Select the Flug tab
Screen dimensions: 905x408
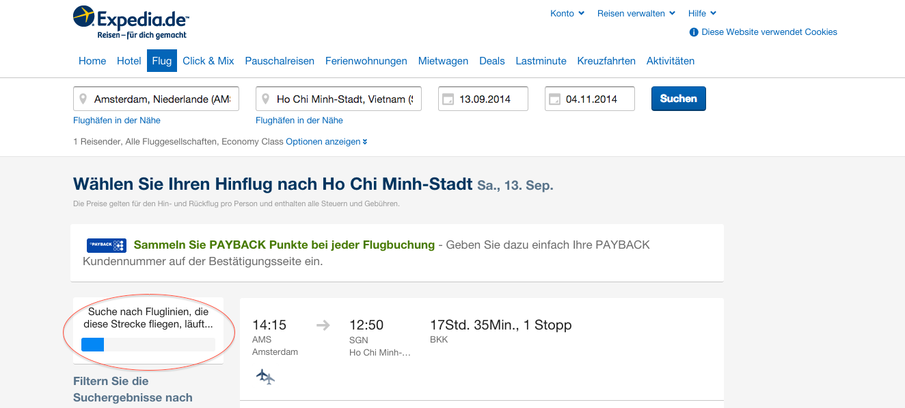pyautogui.click(x=162, y=61)
